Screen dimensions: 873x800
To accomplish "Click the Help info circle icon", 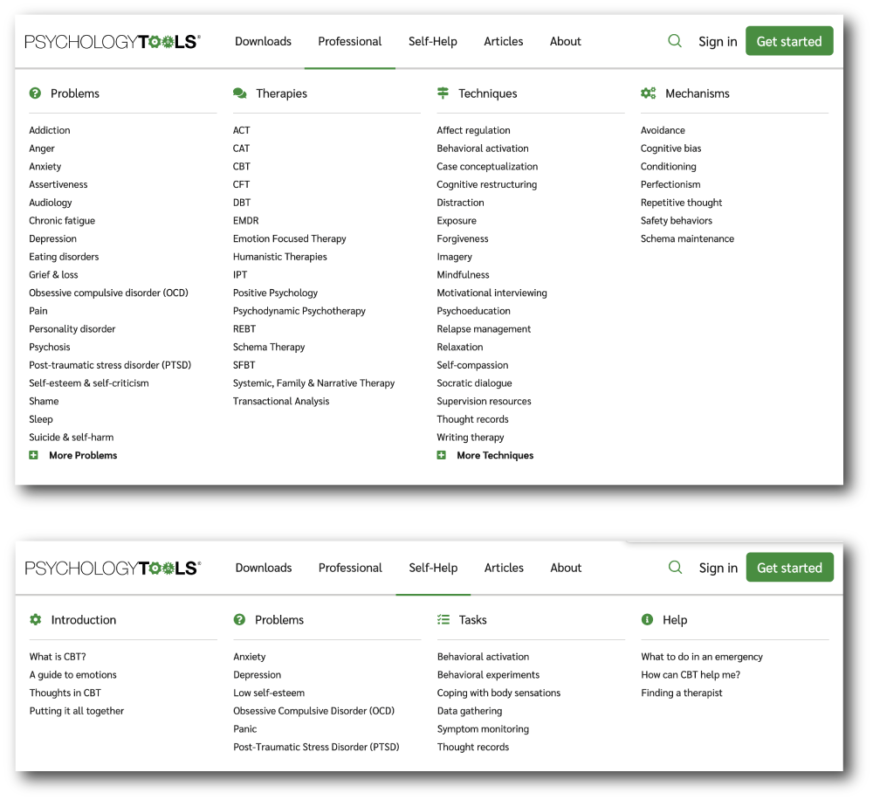I will 647,619.
